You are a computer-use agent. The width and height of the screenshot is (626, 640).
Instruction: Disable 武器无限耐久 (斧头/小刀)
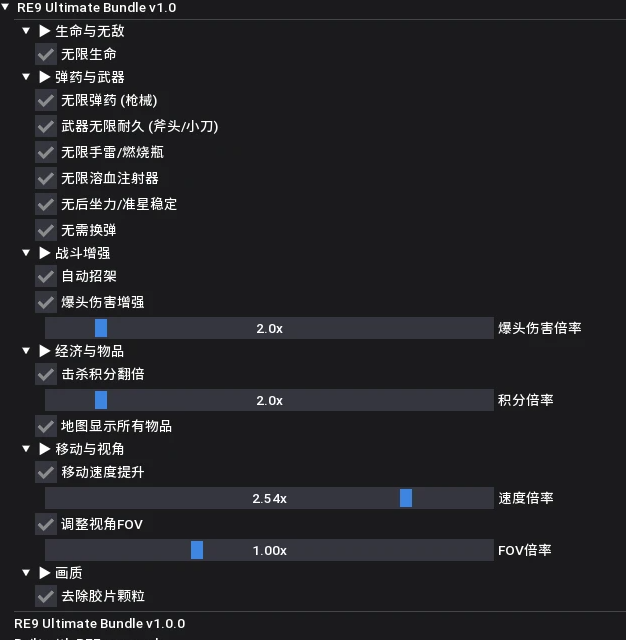coord(46,126)
